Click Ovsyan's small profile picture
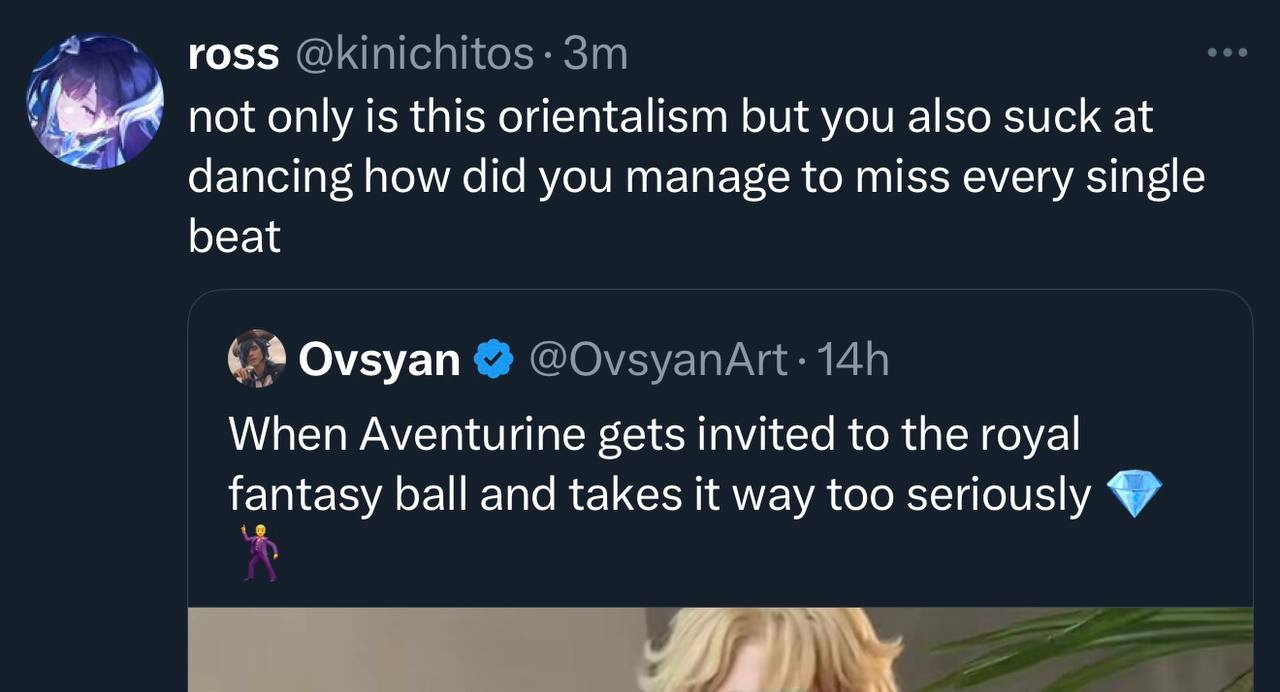1280x692 pixels. tap(257, 358)
